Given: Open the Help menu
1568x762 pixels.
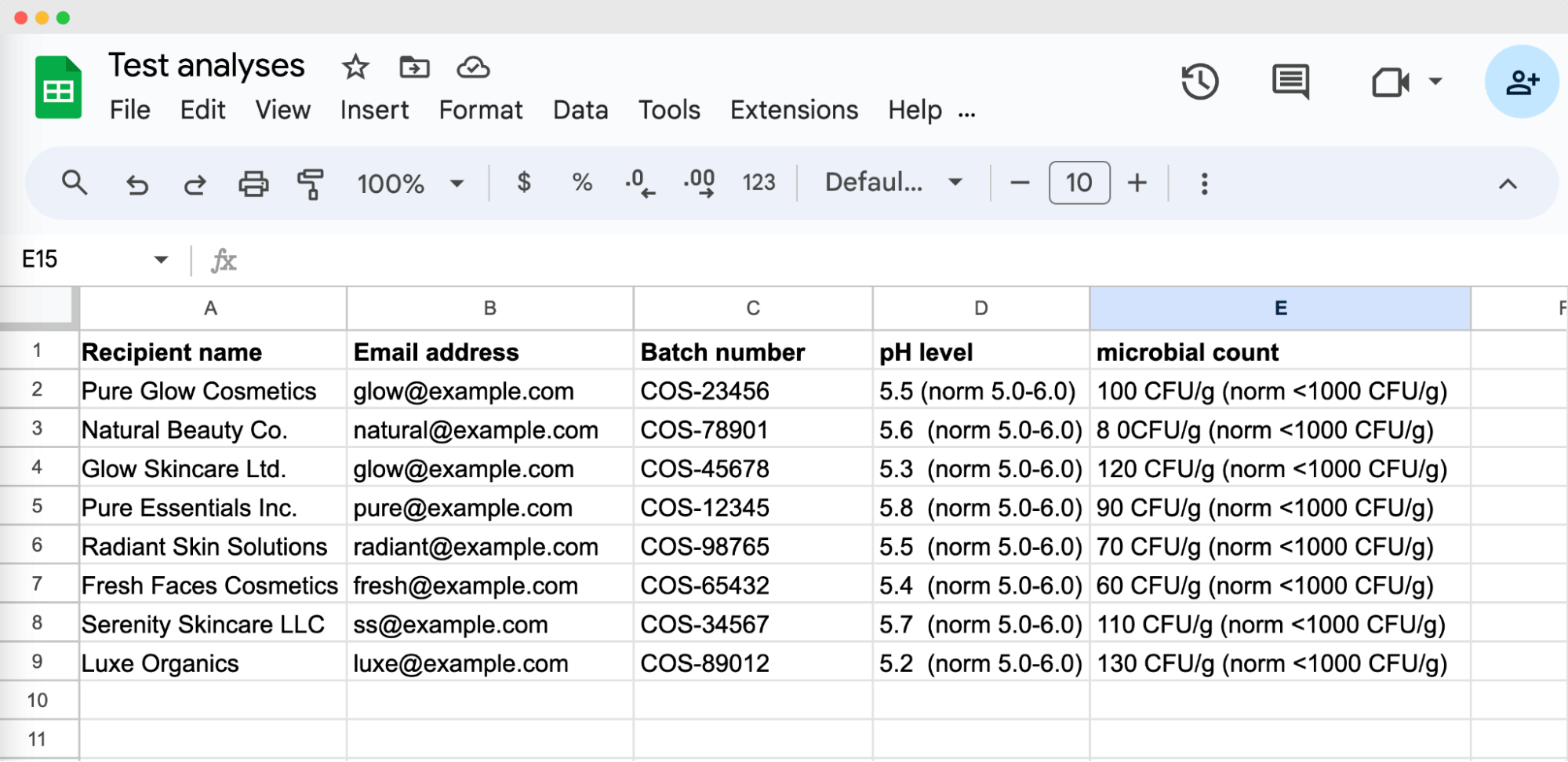Looking at the screenshot, I should click(915, 110).
